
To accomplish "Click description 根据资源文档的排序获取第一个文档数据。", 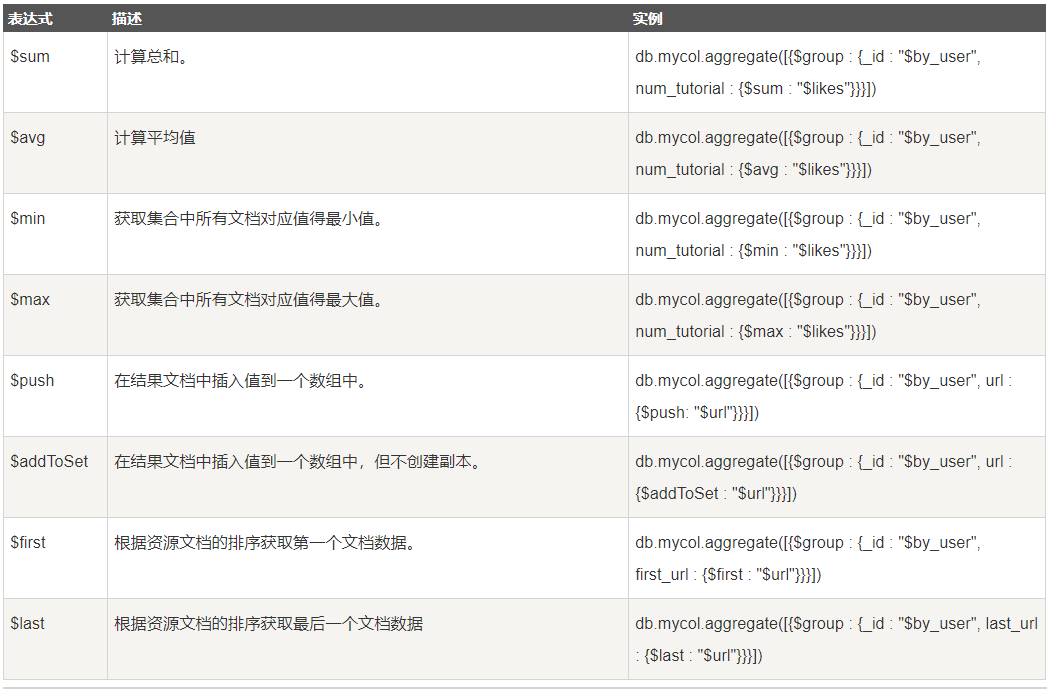I will (265, 542).
